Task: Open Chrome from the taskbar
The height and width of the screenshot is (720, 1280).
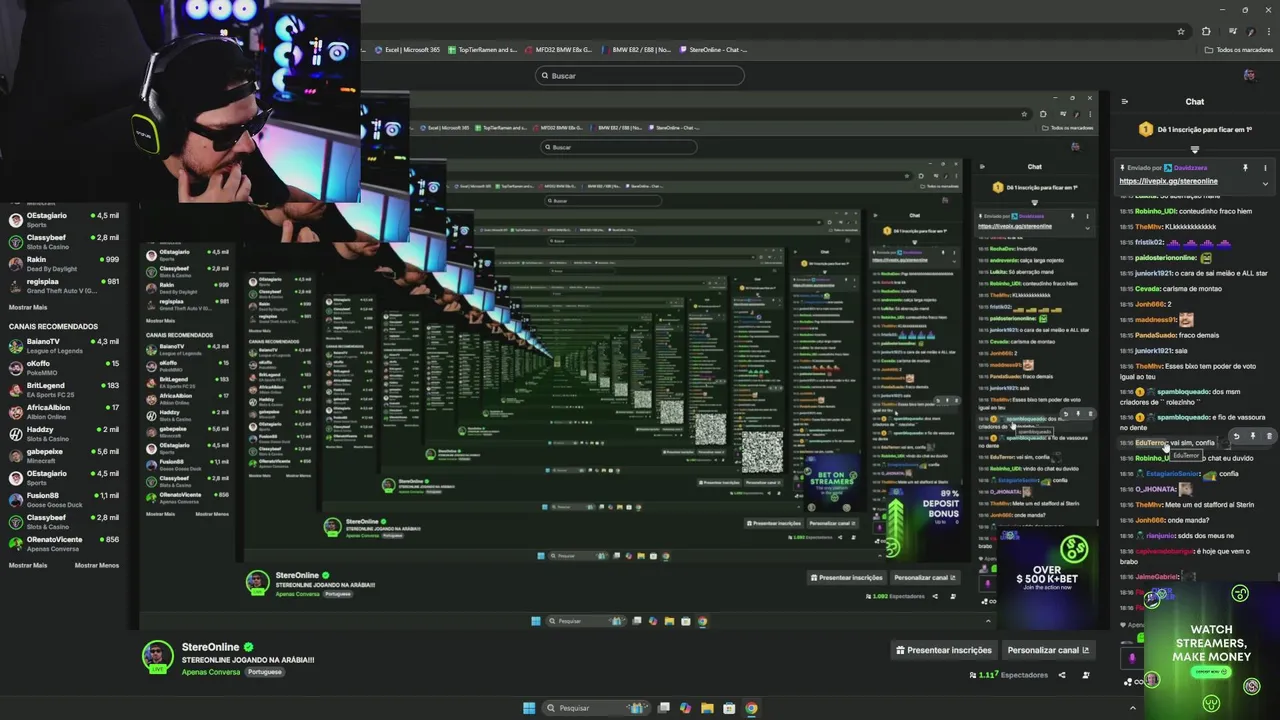Action: pos(751,708)
